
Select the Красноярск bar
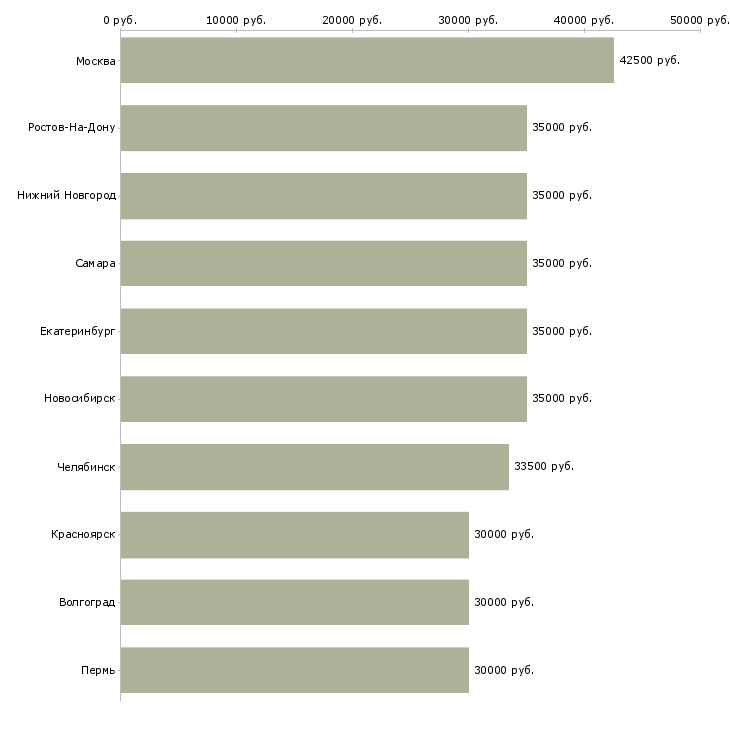pyautogui.click(x=294, y=534)
